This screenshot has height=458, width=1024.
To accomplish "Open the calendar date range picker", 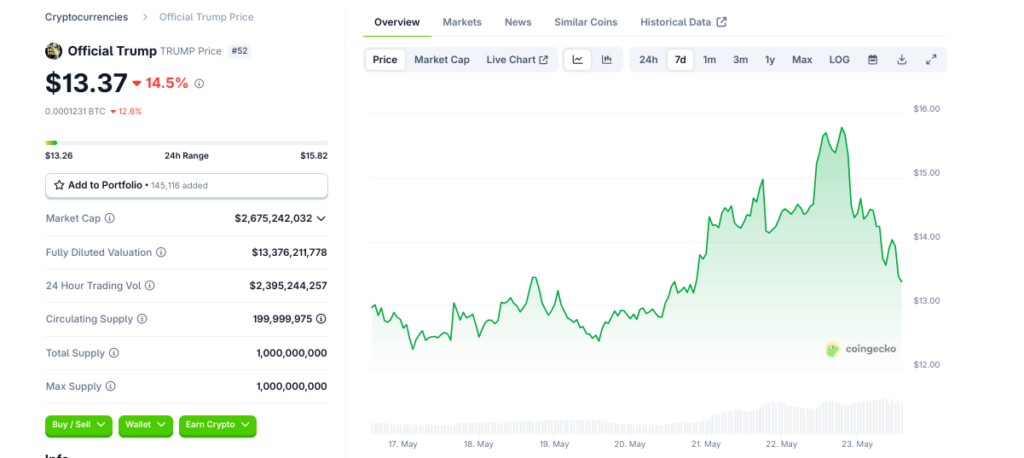I will (x=872, y=59).
